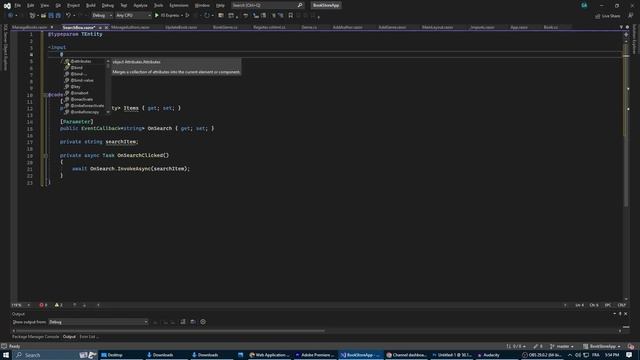This screenshot has width=640, height=360.
Task: Click the Save All toolbar icon
Action: [x=58, y=16]
